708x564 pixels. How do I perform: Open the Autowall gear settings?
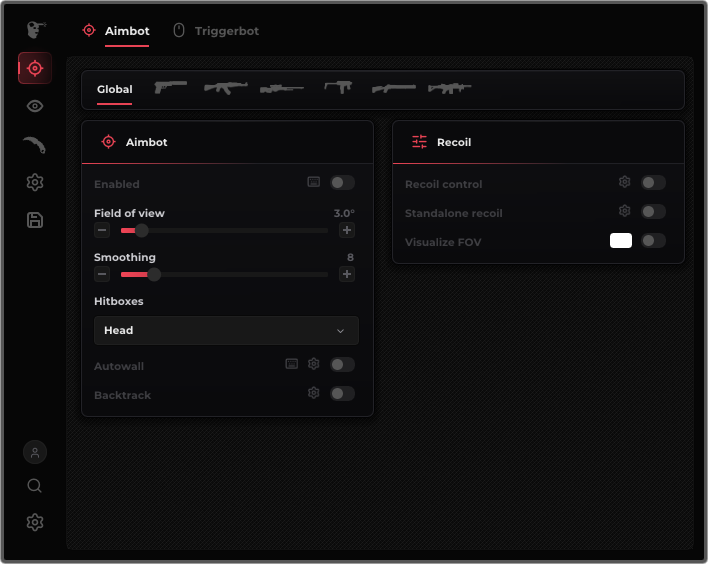313,364
